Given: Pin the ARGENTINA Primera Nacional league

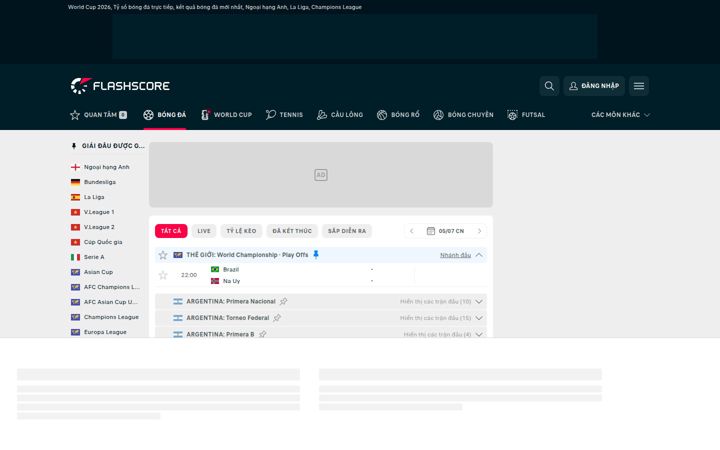Looking at the screenshot, I should coord(283,302).
